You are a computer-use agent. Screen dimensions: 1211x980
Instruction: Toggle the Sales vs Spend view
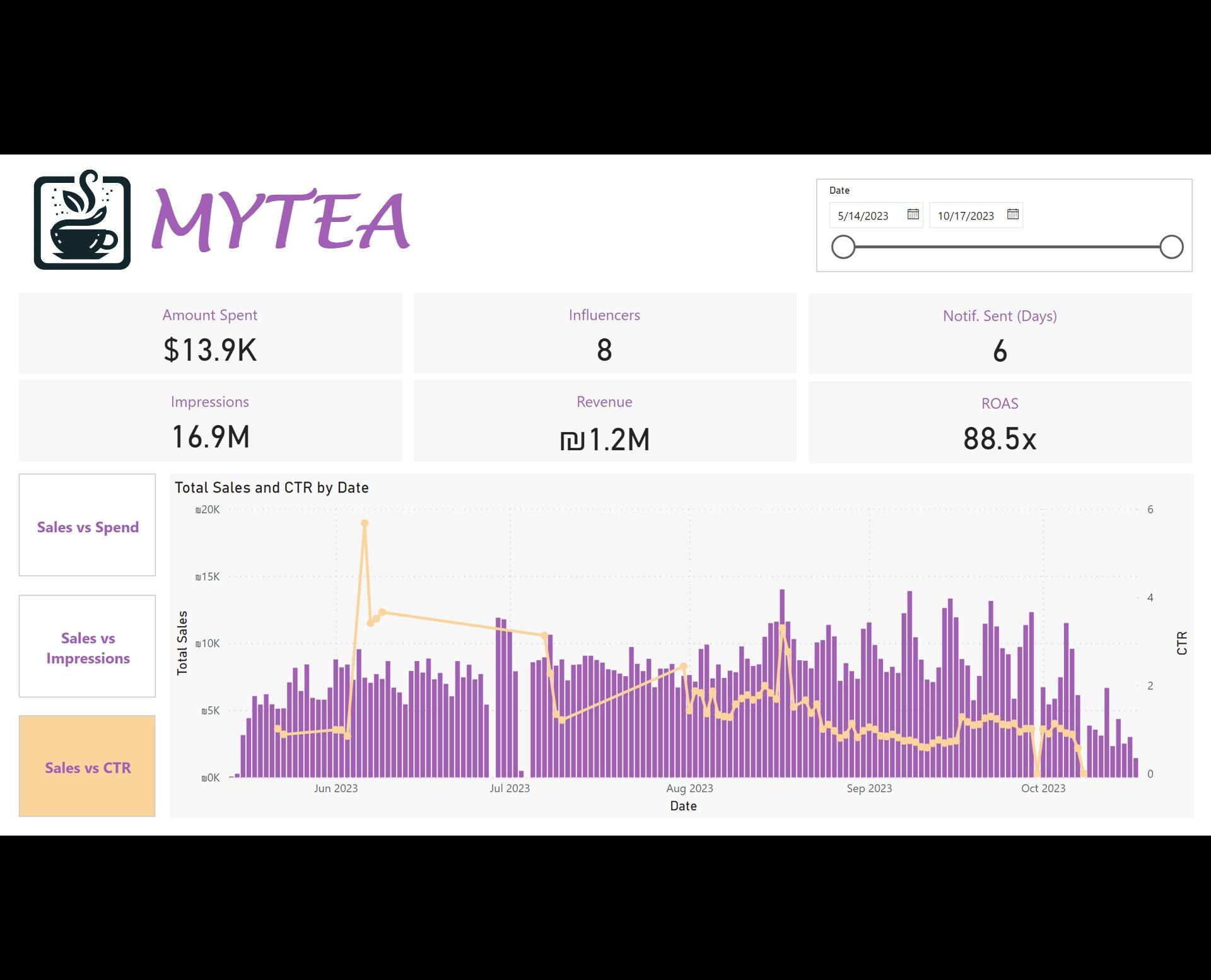pos(88,527)
